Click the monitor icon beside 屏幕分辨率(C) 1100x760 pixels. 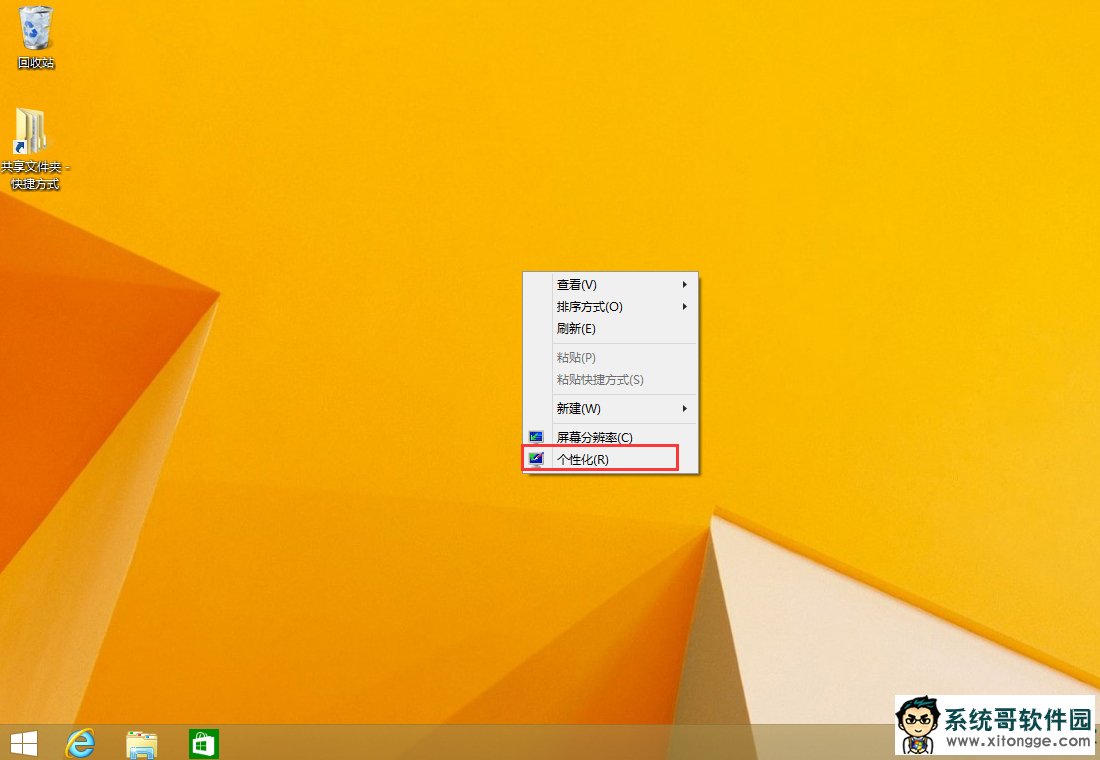pyautogui.click(x=537, y=437)
